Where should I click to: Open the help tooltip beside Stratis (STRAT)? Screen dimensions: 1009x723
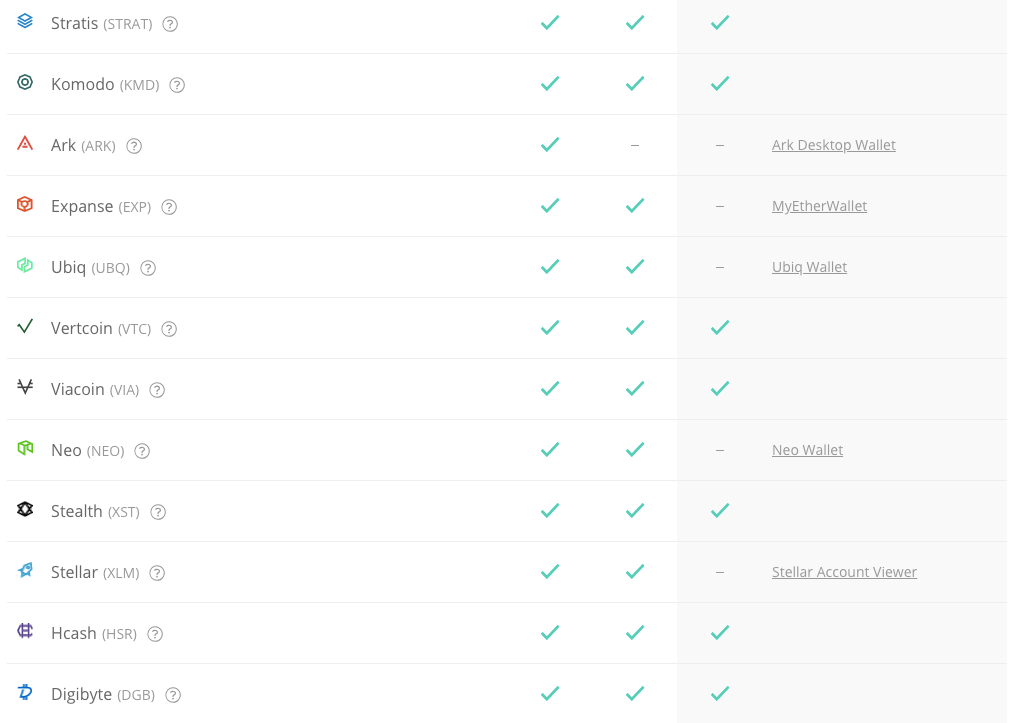[170, 24]
